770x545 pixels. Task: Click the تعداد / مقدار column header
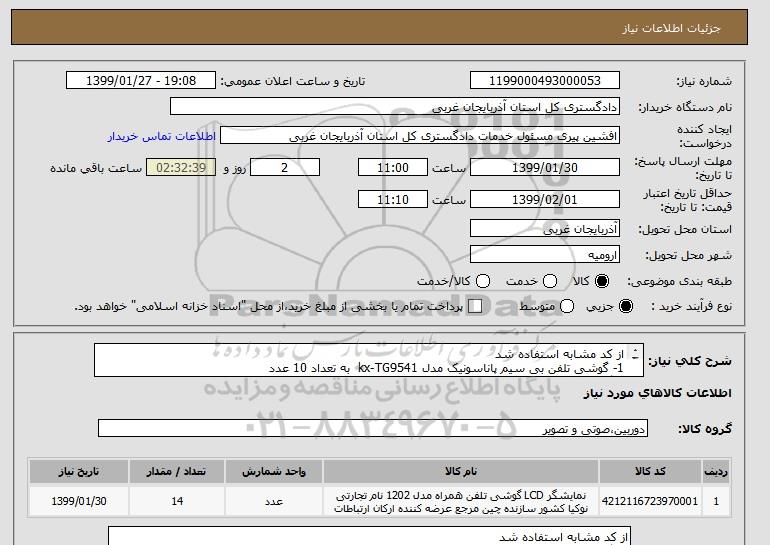tap(177, 471)
